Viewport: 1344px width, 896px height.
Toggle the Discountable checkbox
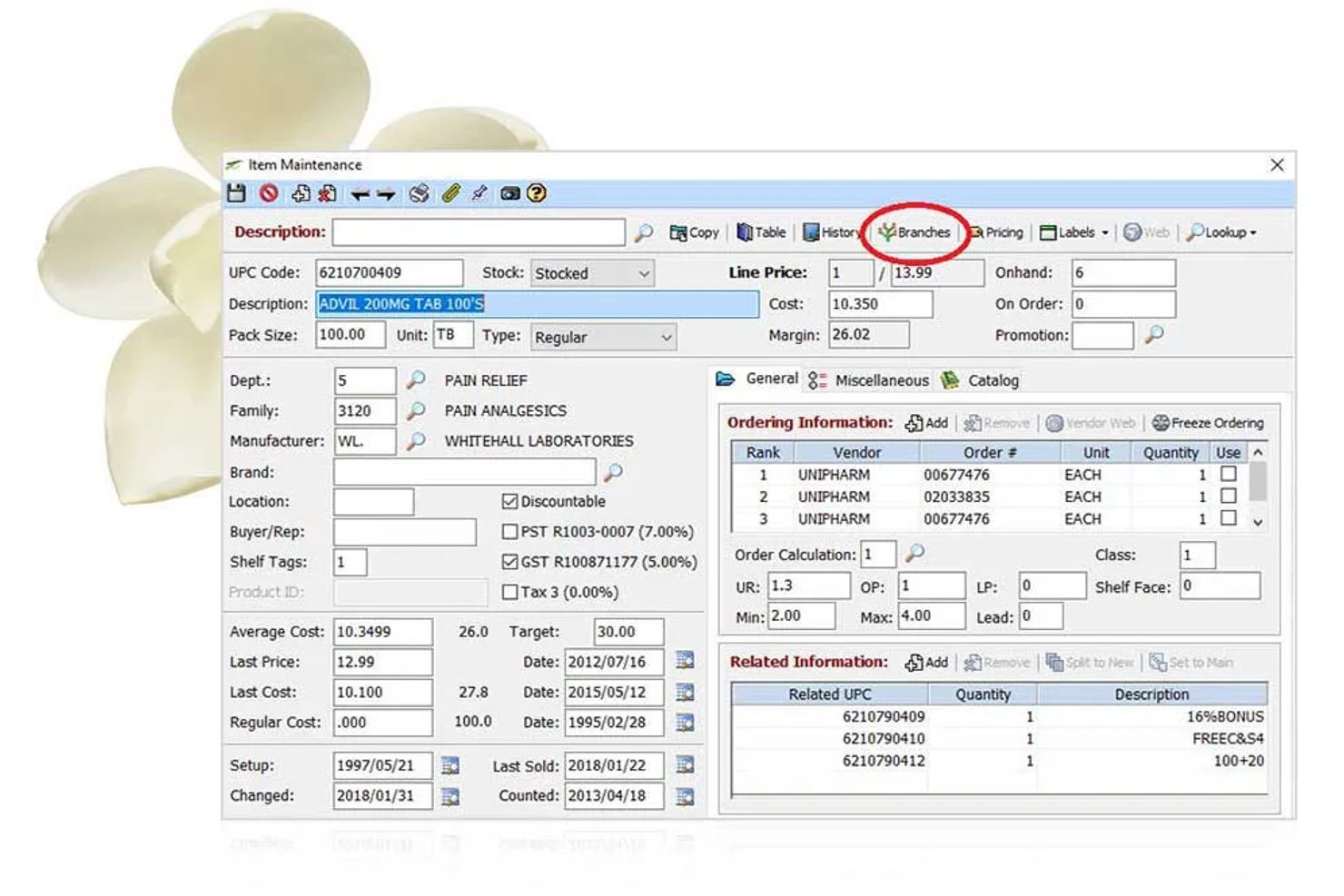point(510,501)
